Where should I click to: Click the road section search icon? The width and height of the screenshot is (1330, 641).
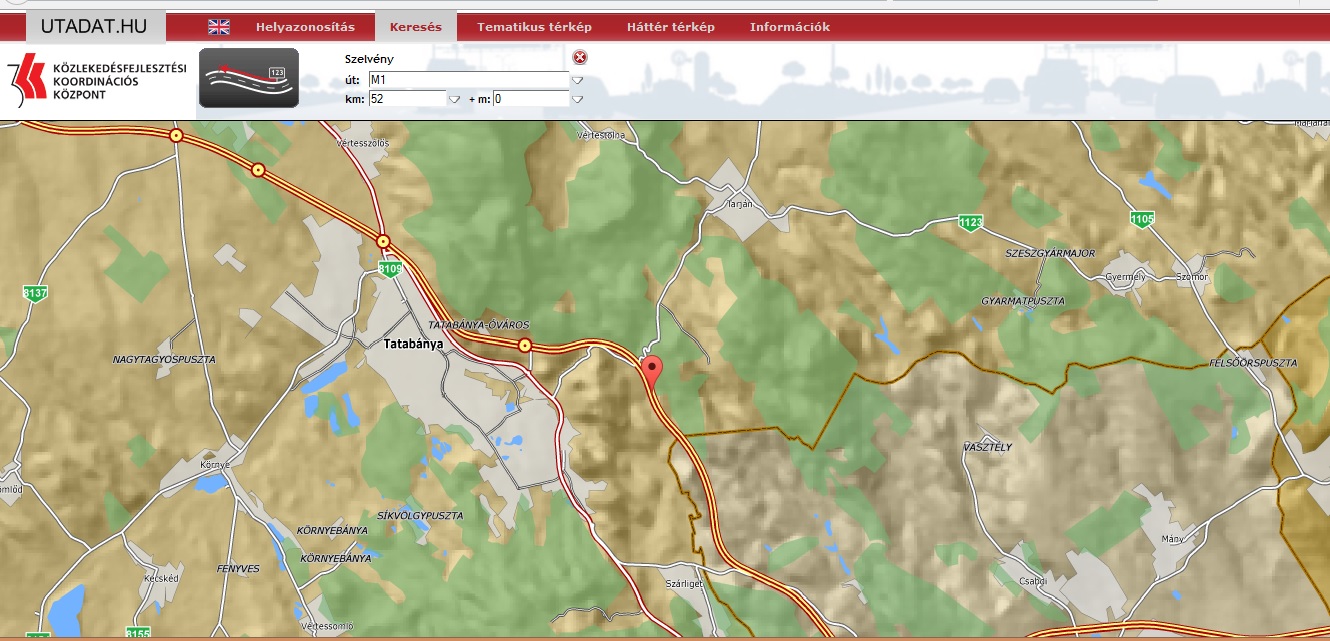(248, 78)
